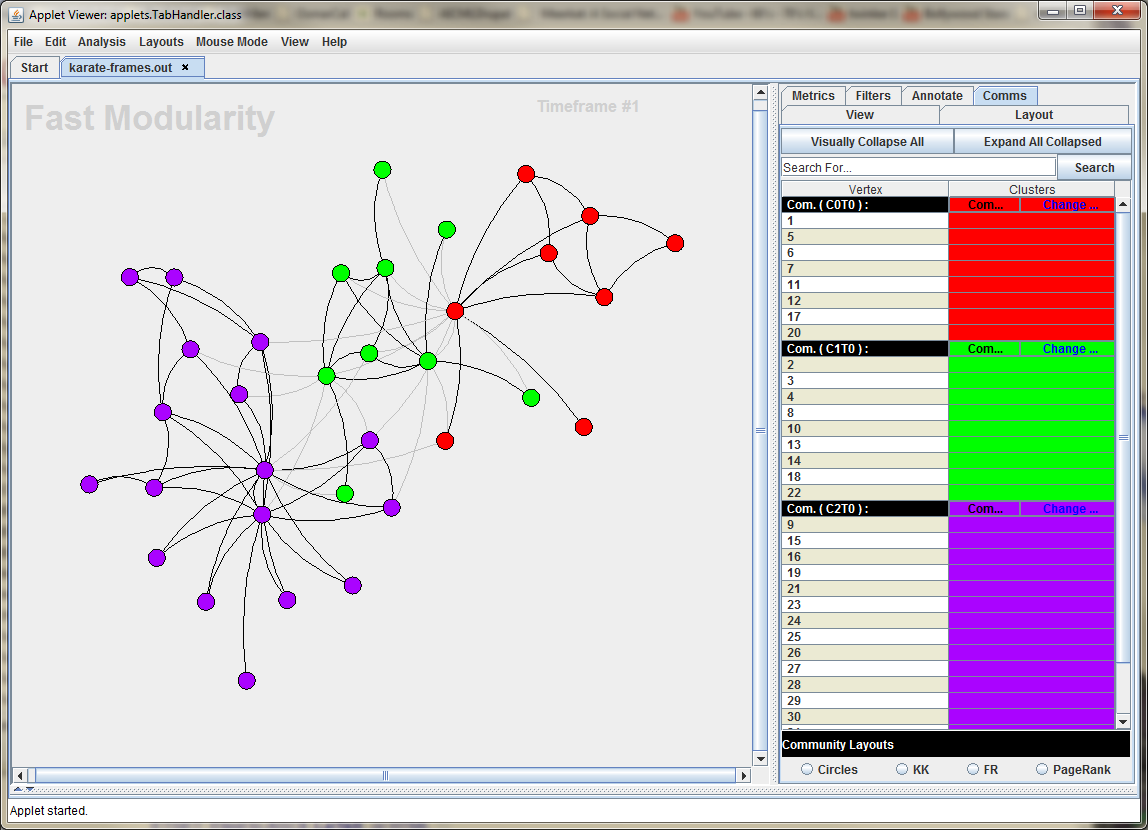Select the Circles community layout

coord(807,769)
